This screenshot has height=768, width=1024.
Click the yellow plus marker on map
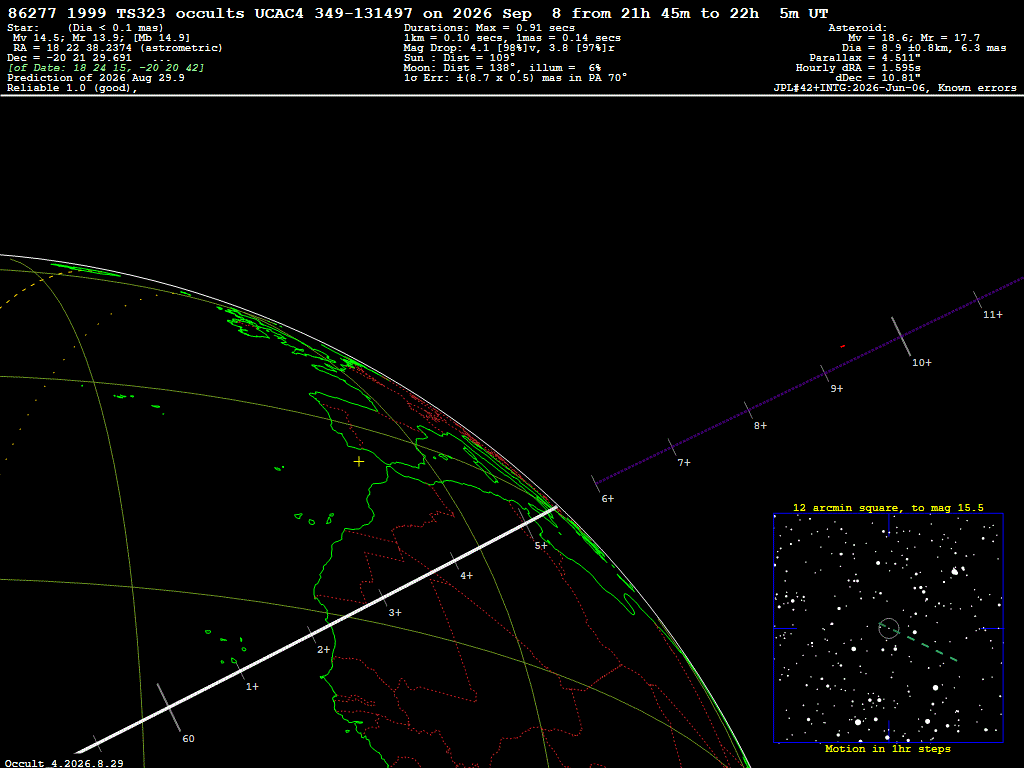[359, 462]
